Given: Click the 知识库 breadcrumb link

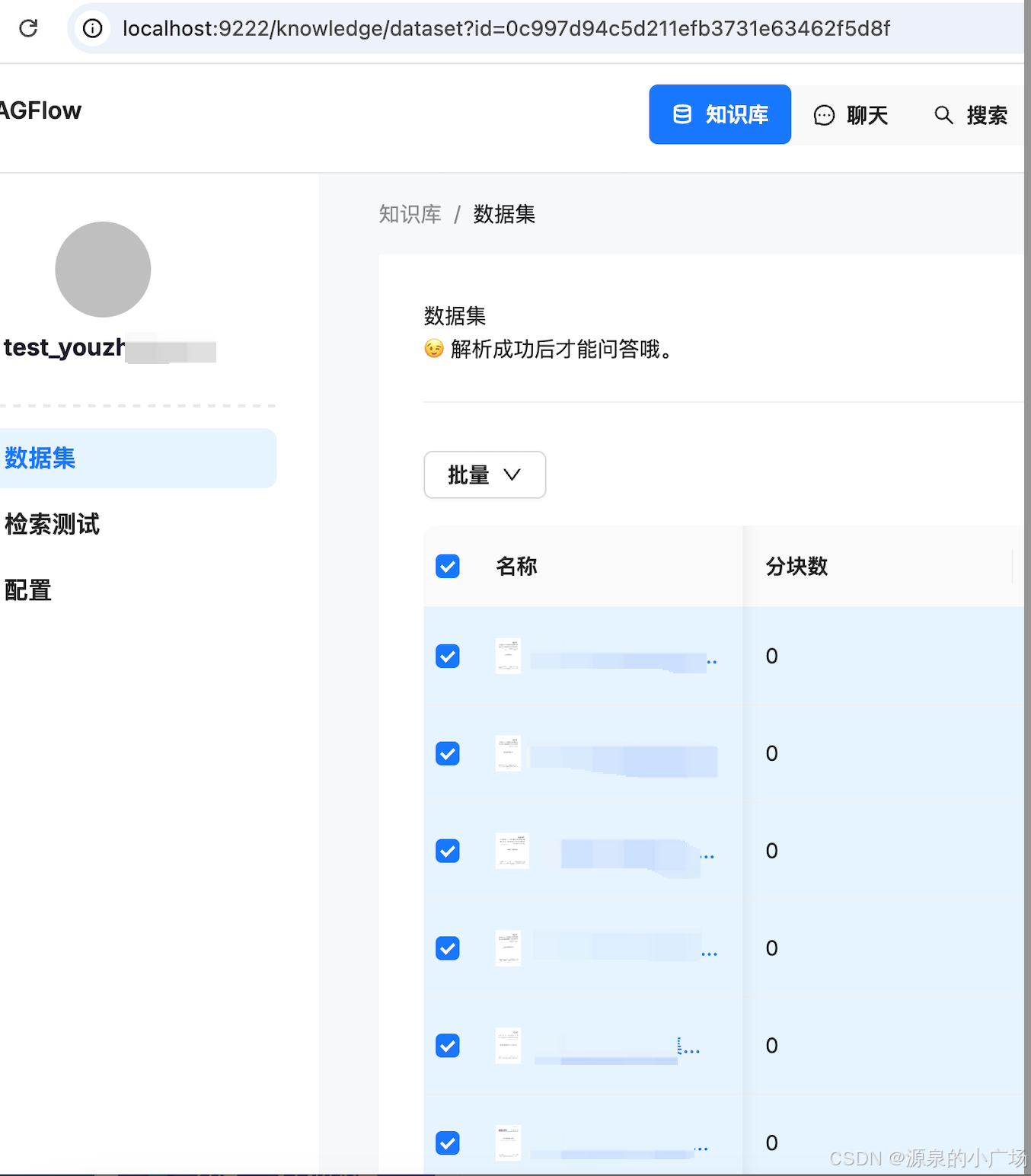Looking at the screenshot, I should 410,214.
